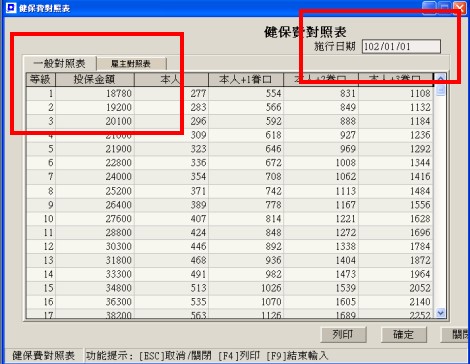Click 本人 value 323
The image size is (470, 364).
(x=171, y=149)
